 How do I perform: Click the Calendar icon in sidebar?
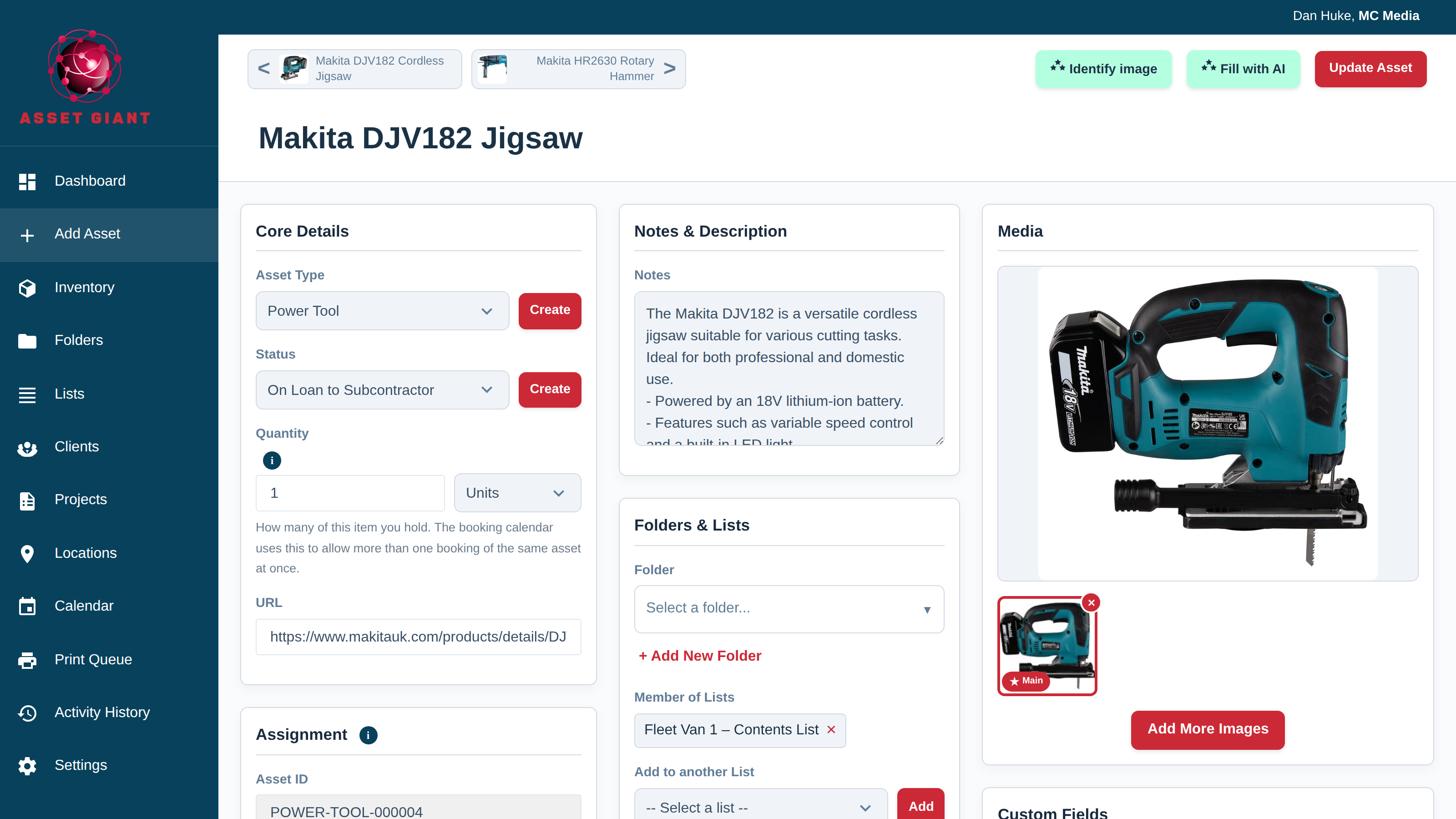tap(27, 607)
